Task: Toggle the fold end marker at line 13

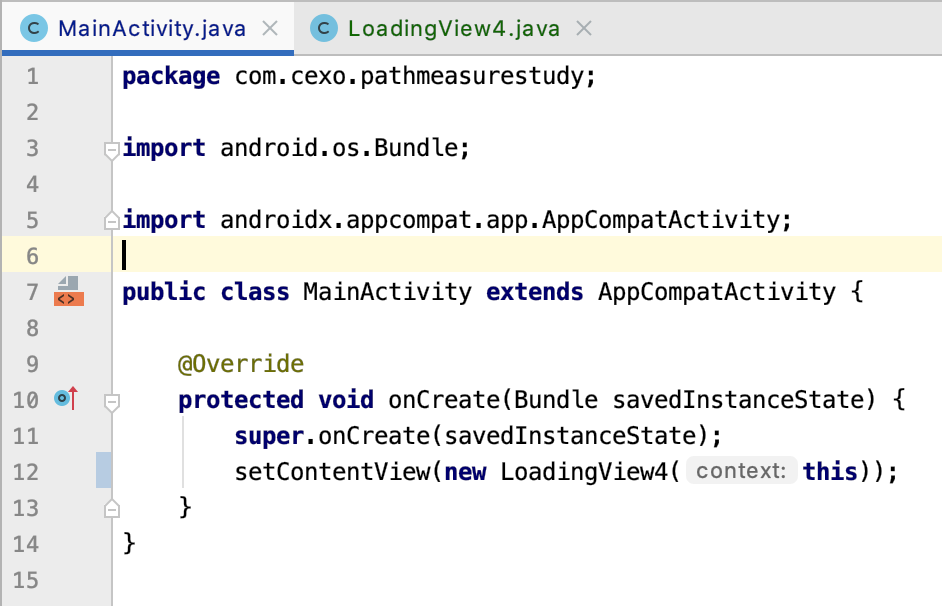Action: pyautogui.click(x=111, y=509)
